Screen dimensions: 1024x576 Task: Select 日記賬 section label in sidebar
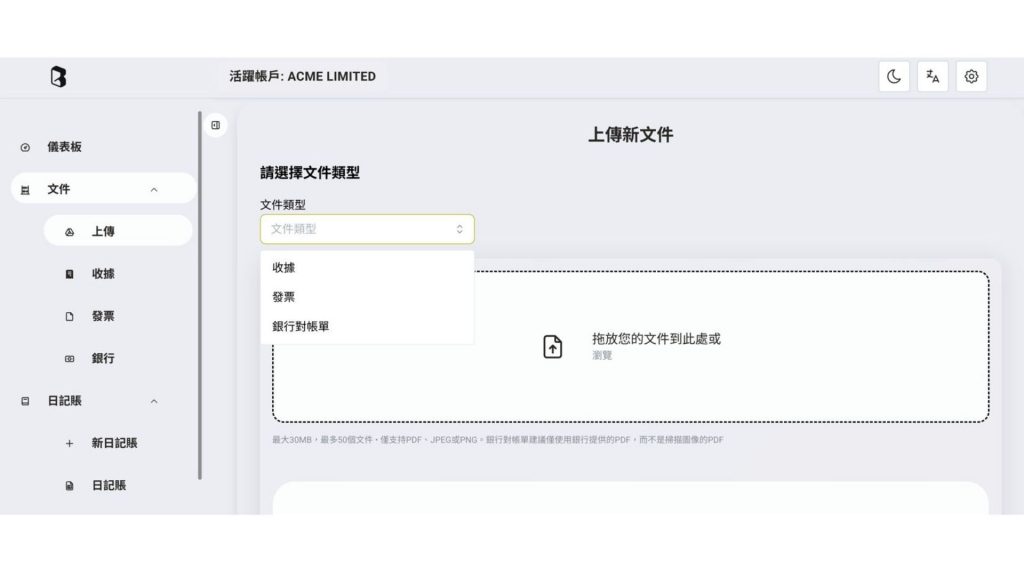(64, 400)
